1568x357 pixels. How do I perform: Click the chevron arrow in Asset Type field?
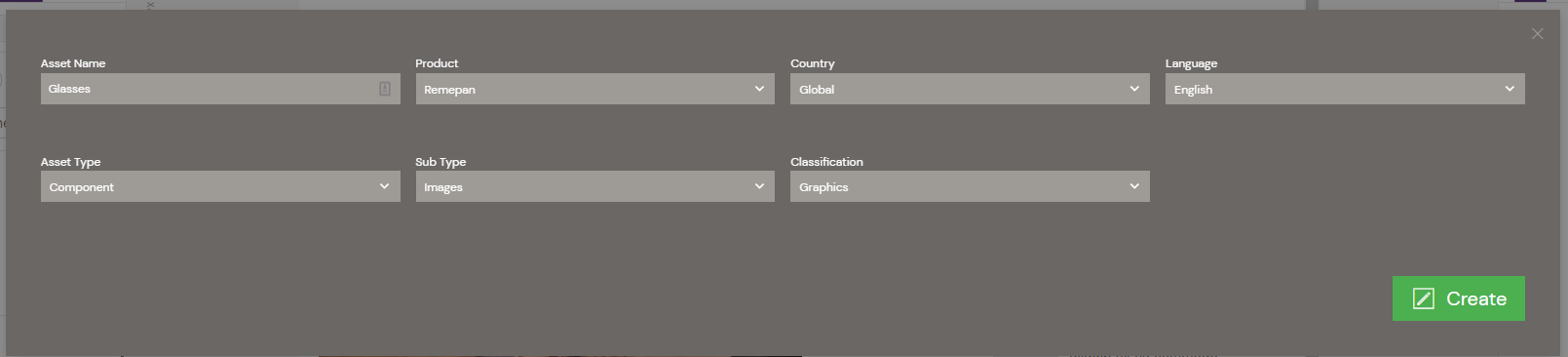click(x=384, y=186)
